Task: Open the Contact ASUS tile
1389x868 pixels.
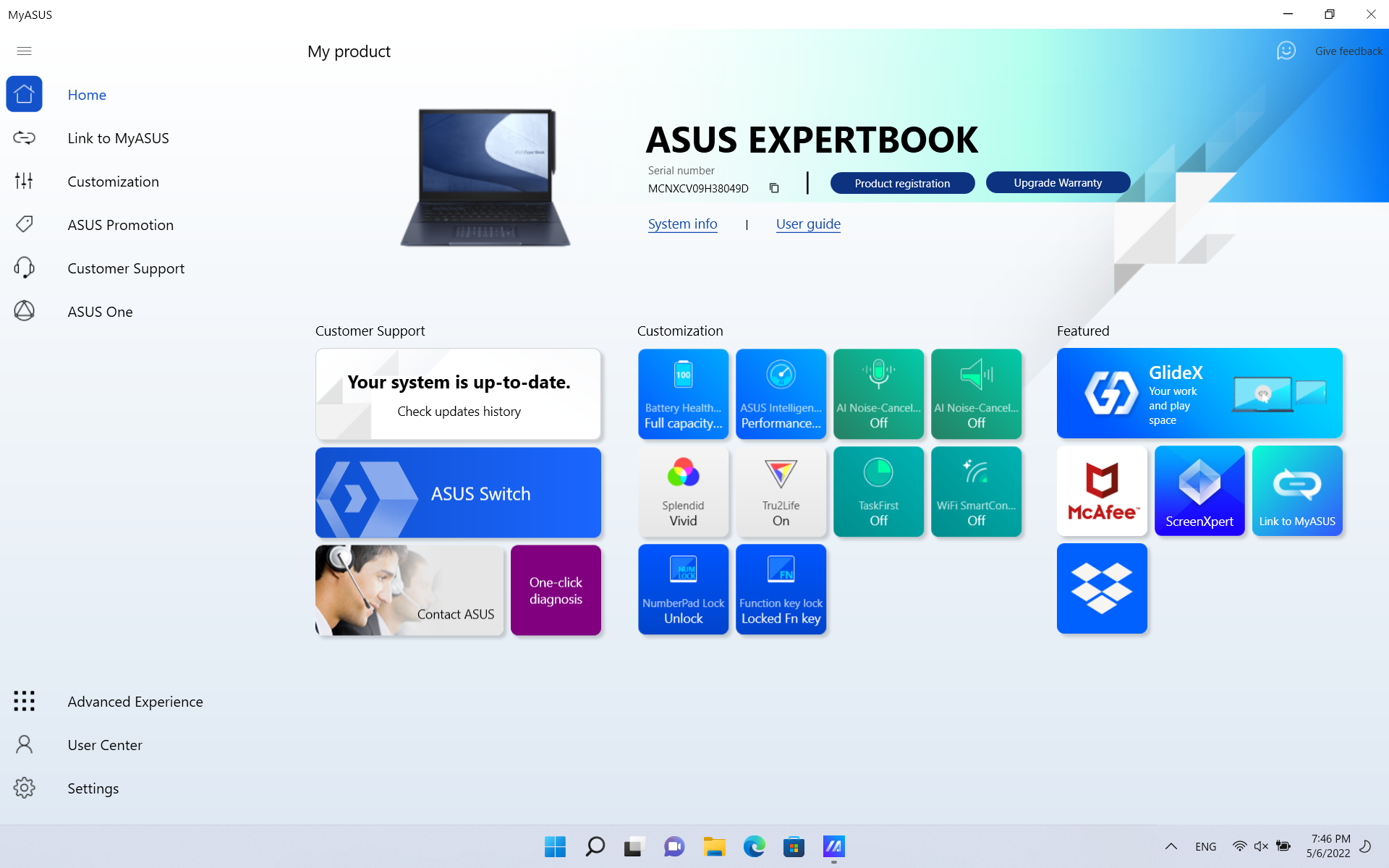Action: (409, 590)
